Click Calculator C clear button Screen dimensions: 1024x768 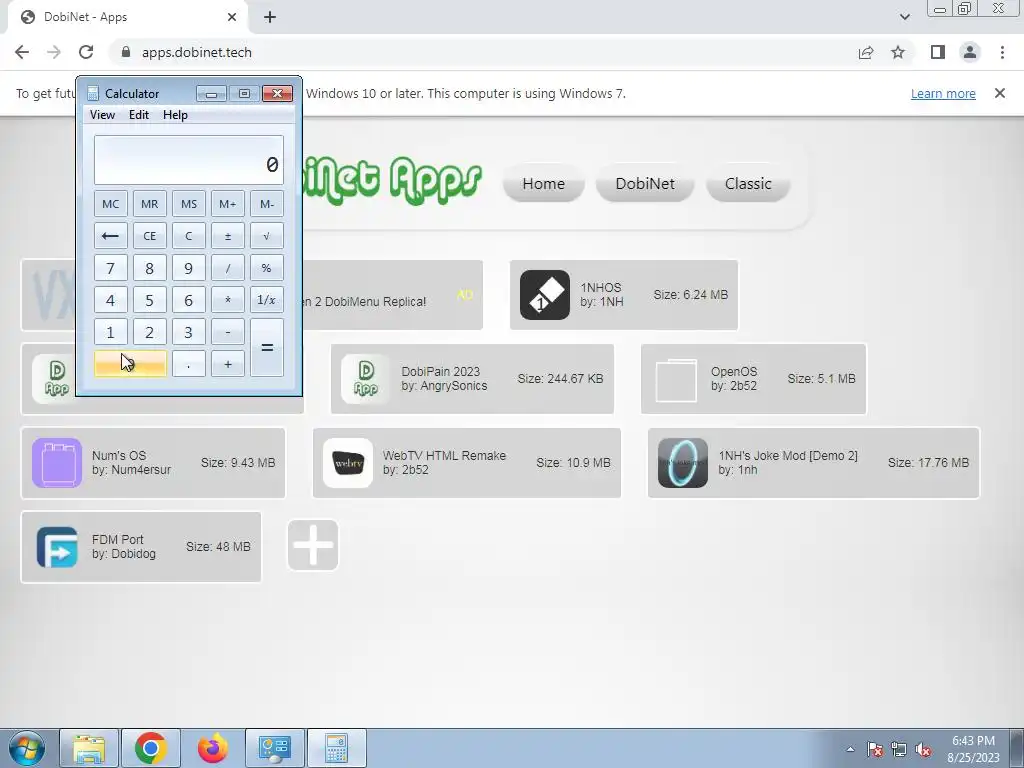[x=189, y=236]
